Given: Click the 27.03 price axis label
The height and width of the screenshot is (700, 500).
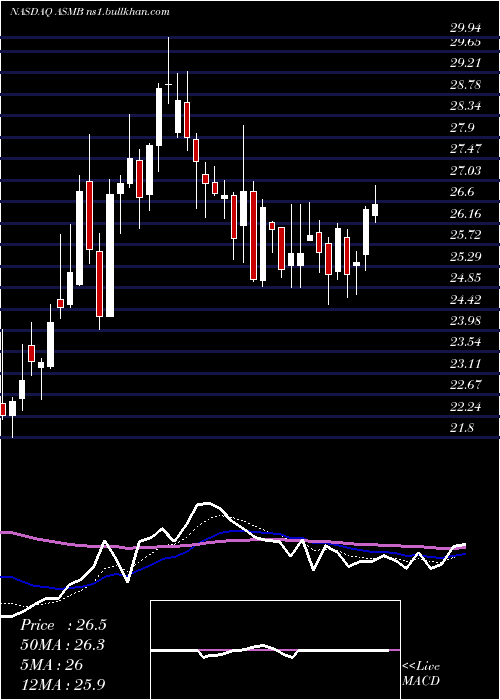Looking at the screenshot, I should pos(466,171).
